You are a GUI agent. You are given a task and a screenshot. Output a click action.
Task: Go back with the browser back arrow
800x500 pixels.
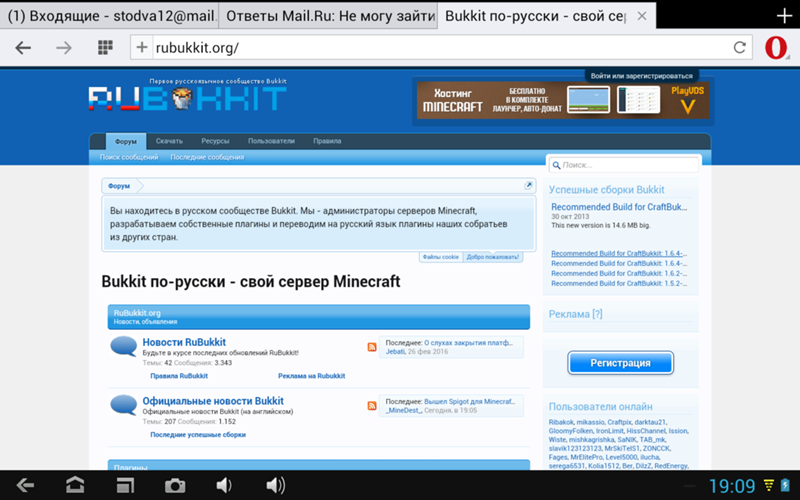pos(23,48)
